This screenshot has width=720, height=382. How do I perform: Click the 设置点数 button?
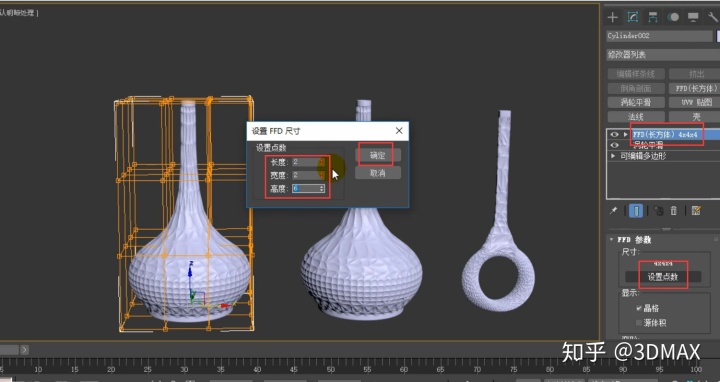pyautogui.click(x=663, y=276)
